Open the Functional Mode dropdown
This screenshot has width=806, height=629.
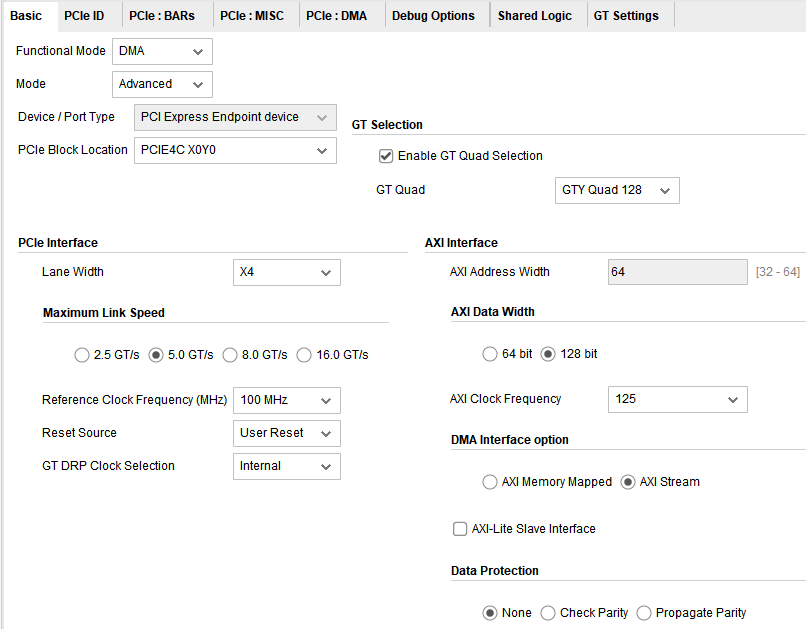tap(161, 51)
